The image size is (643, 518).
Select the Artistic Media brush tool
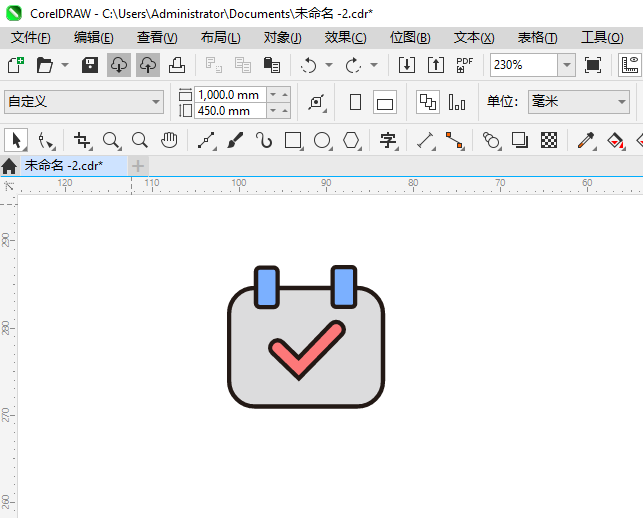235,140
